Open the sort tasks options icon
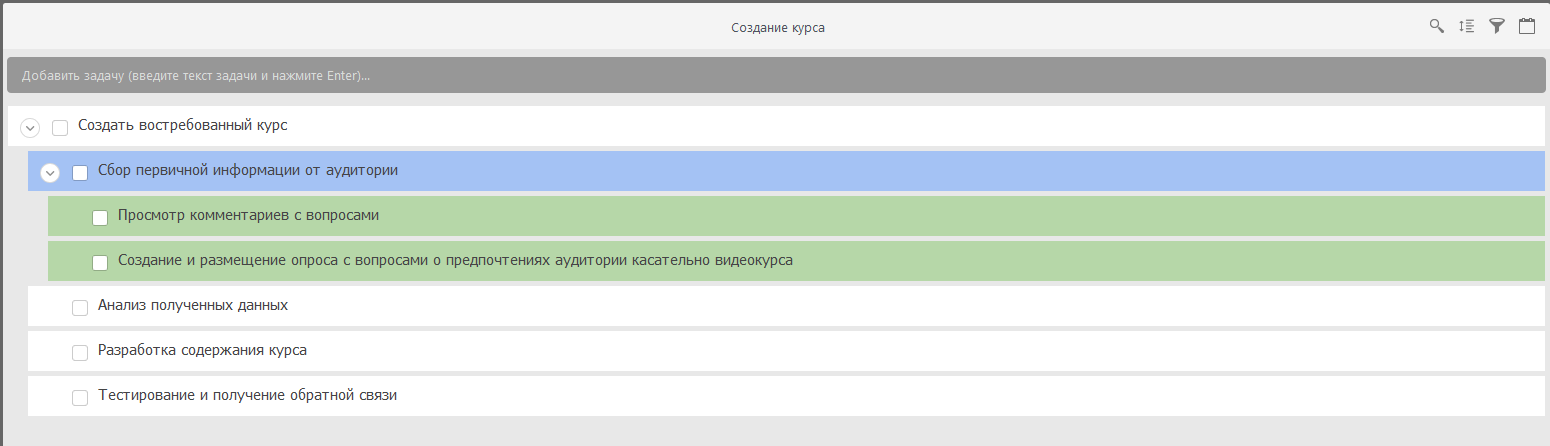 (x=1466, y=26)
